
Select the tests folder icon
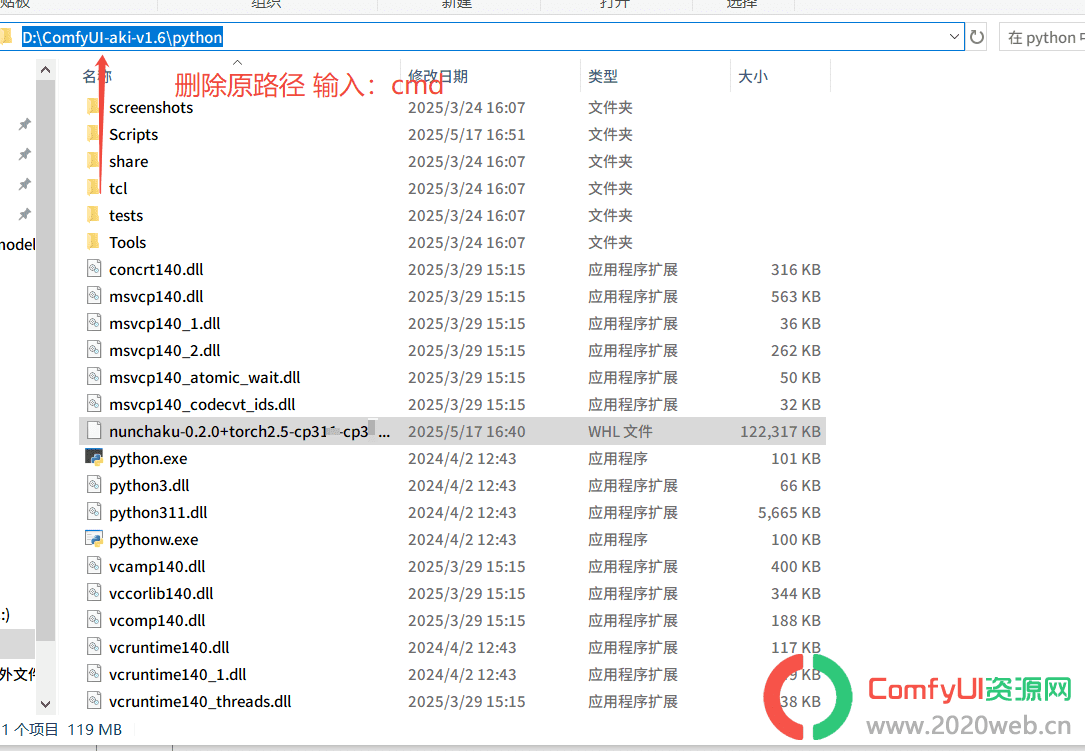pyautogui.click(x=93, y=215)
